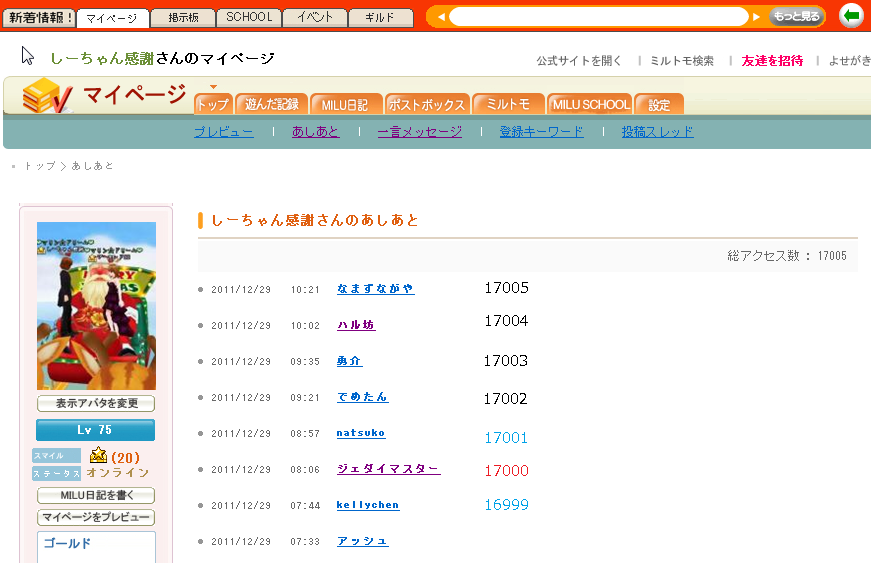Go to the 設定 tab
Image resolution: width=871 pixels, height=563 pixels.
659,104
